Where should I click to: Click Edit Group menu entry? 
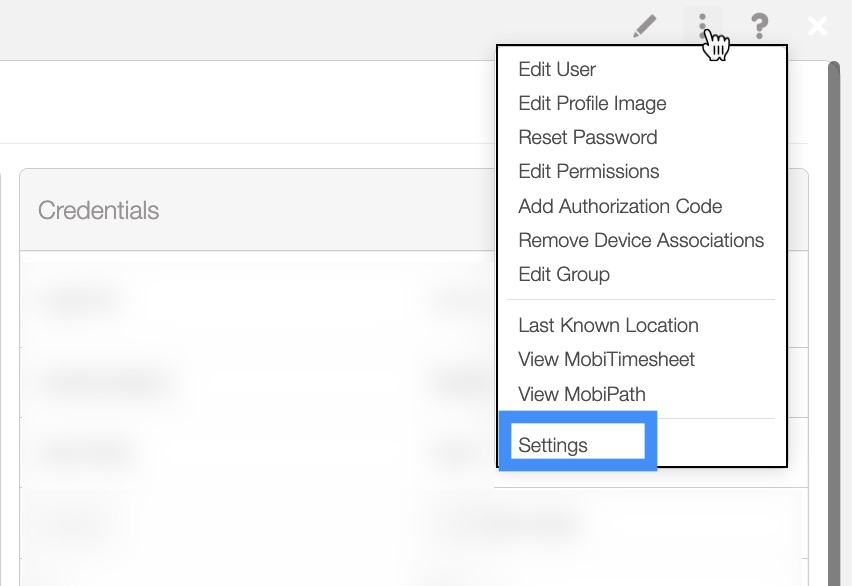pos(564,274)
